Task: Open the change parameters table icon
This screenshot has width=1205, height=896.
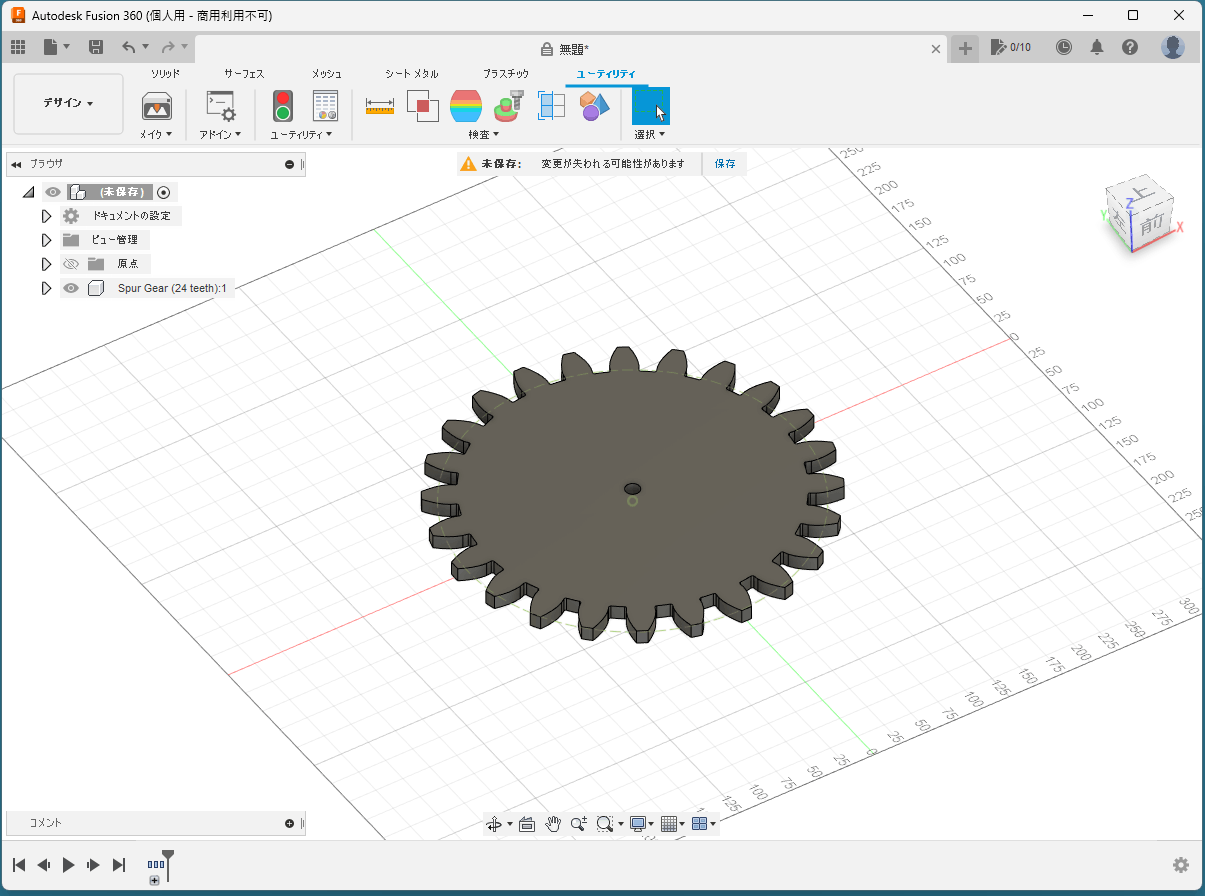Action: click(x=326, y=106)
